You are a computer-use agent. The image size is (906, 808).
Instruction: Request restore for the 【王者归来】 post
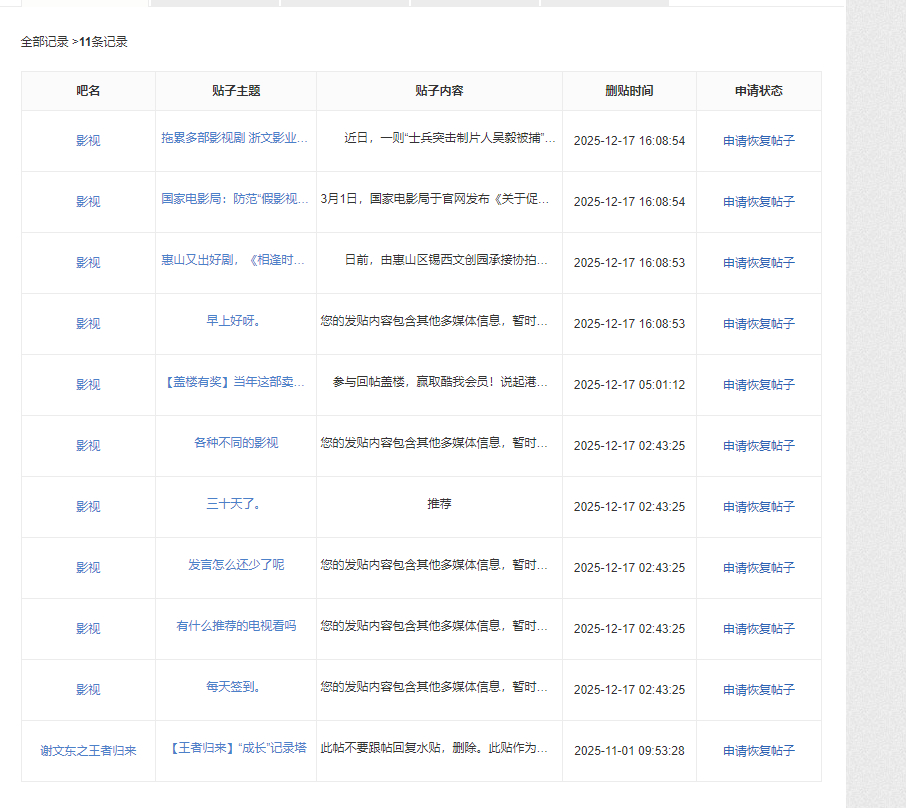tap(758, 751)
